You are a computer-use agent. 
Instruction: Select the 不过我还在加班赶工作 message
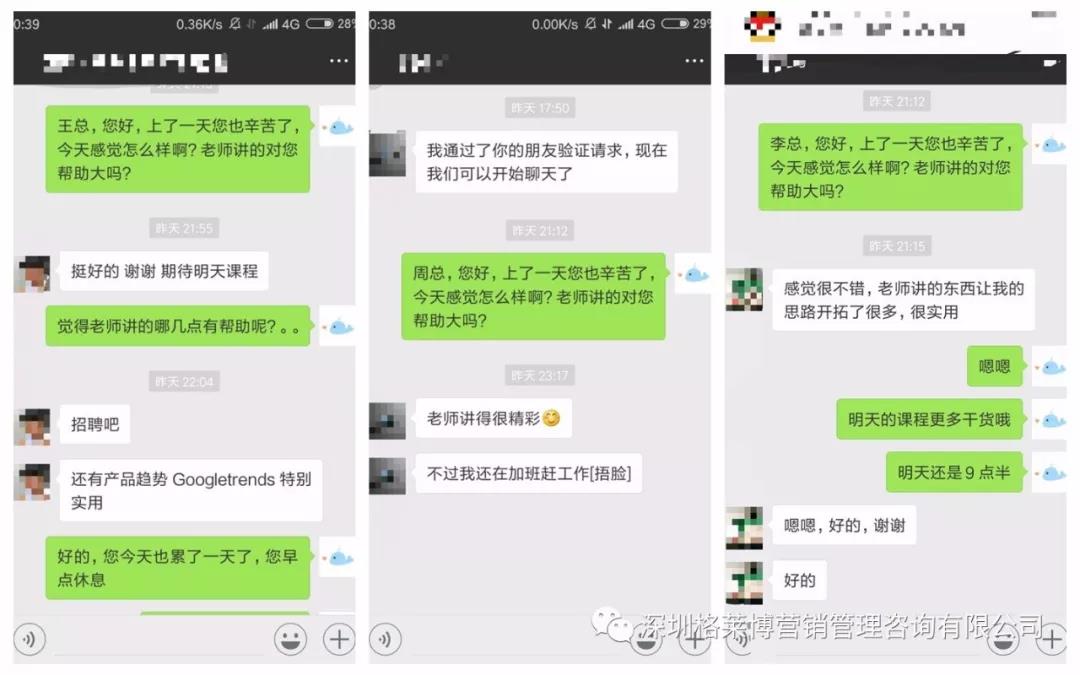click(x=529, y=473)
